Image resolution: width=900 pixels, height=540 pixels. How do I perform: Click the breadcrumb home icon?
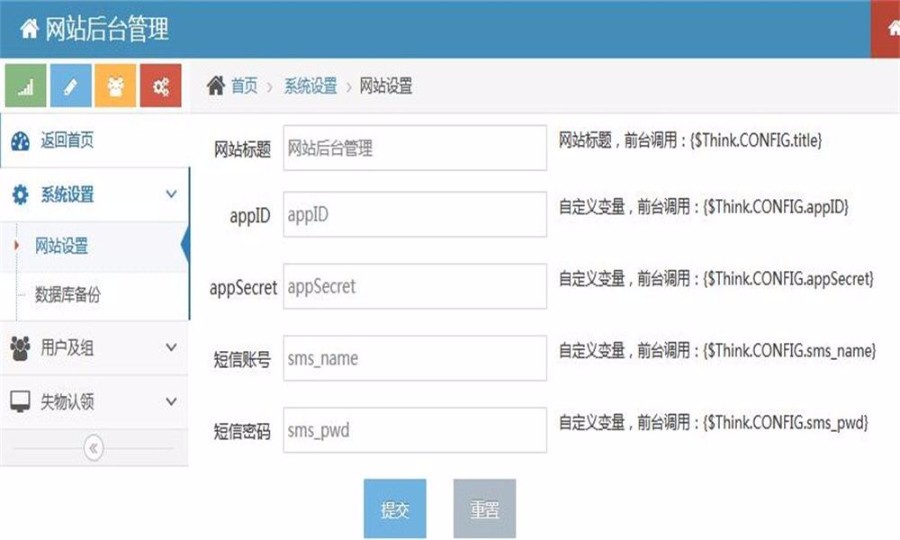click(216, 86)
